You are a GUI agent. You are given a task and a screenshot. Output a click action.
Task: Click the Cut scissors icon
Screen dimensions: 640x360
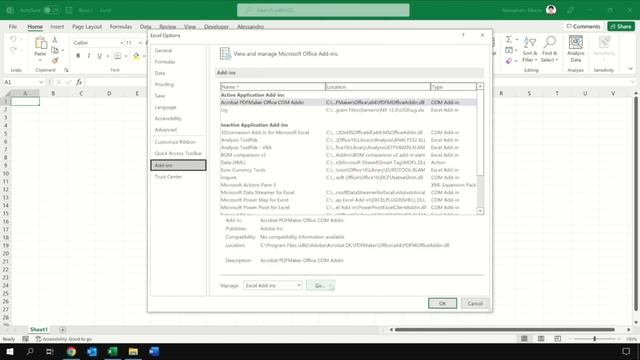[55, 40]
